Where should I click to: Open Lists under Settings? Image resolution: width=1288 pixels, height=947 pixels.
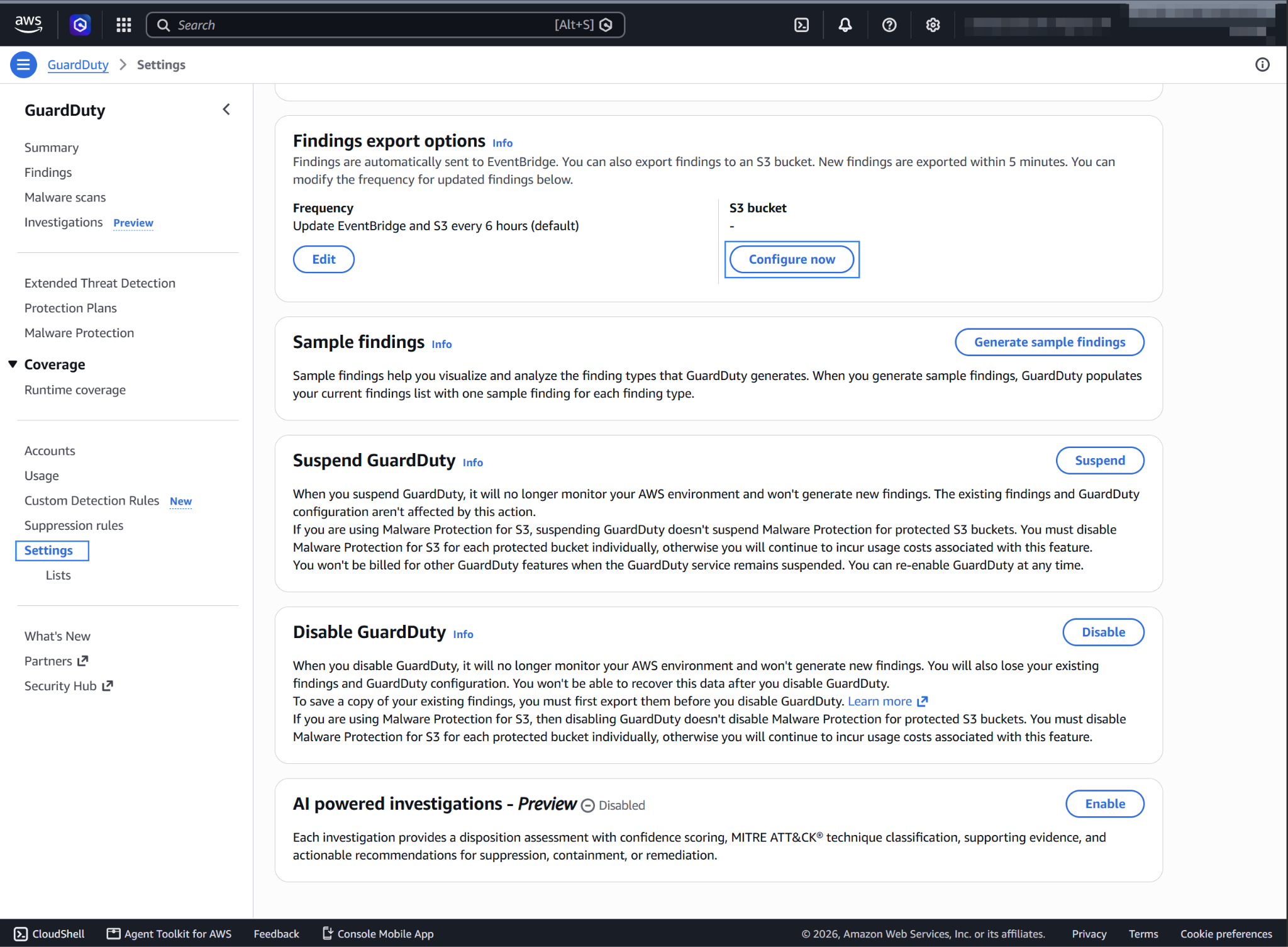58,575
